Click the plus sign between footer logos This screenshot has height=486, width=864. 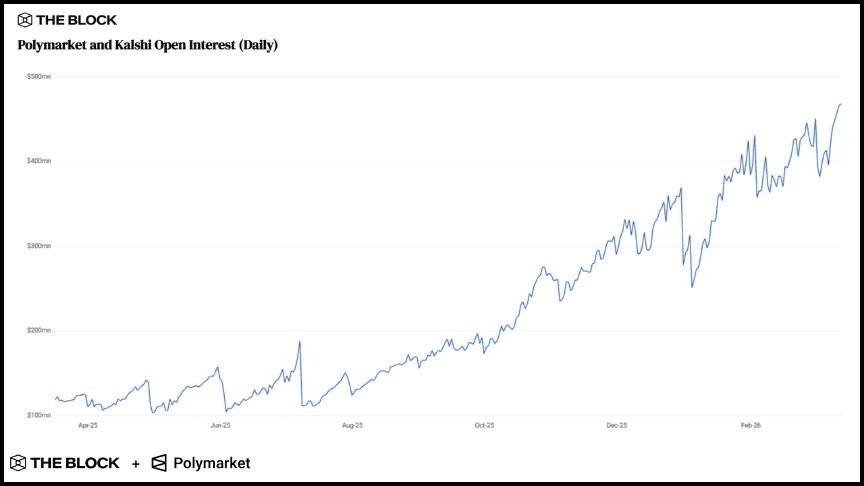pyautogui.click(x=136, y=464)
